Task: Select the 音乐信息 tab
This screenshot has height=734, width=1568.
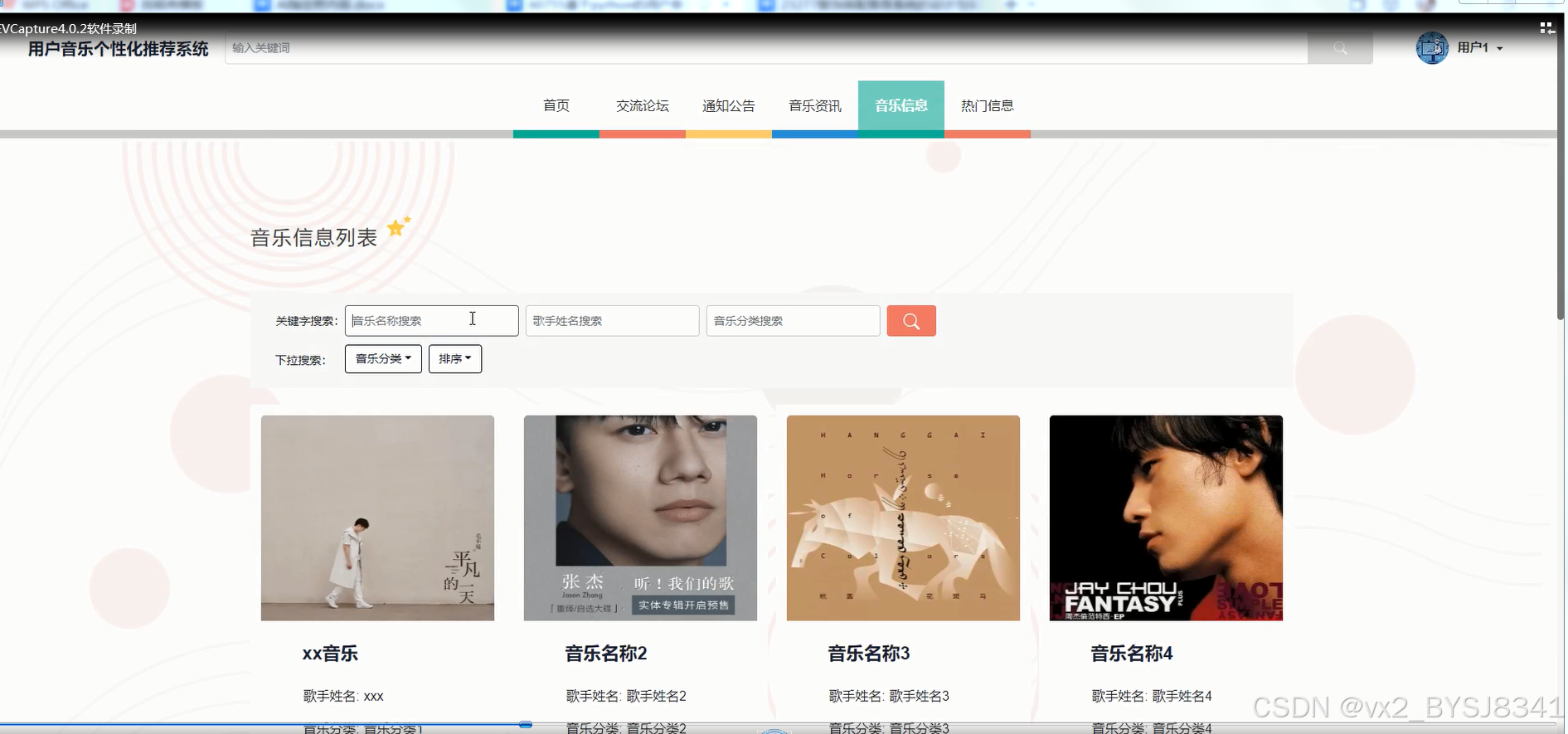Action: point(901,106)
